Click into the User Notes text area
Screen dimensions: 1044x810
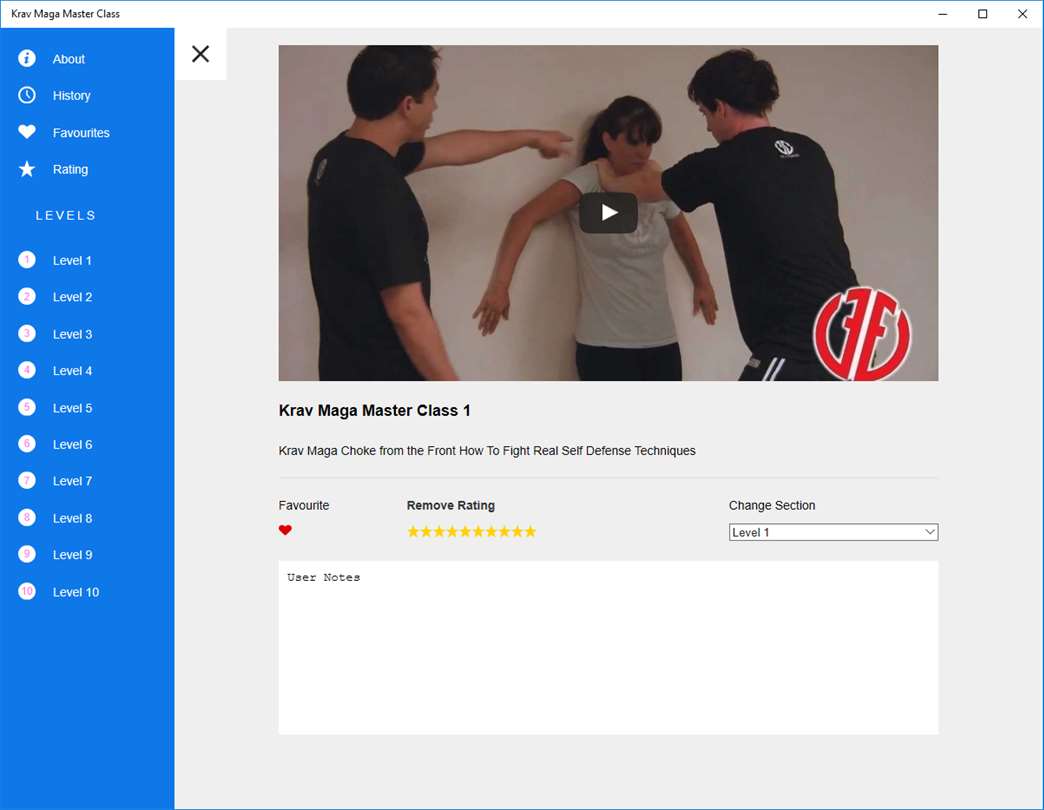coord(608,648)
